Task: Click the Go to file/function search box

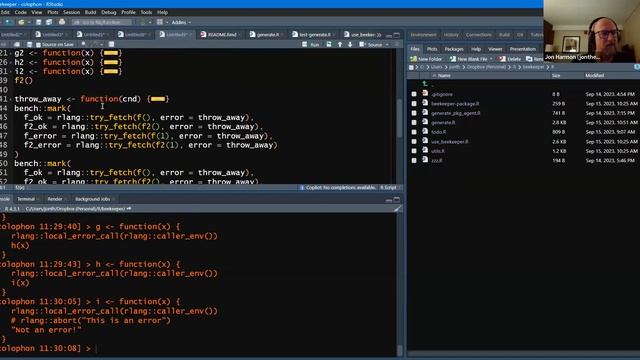Action: tap(103, 22)
